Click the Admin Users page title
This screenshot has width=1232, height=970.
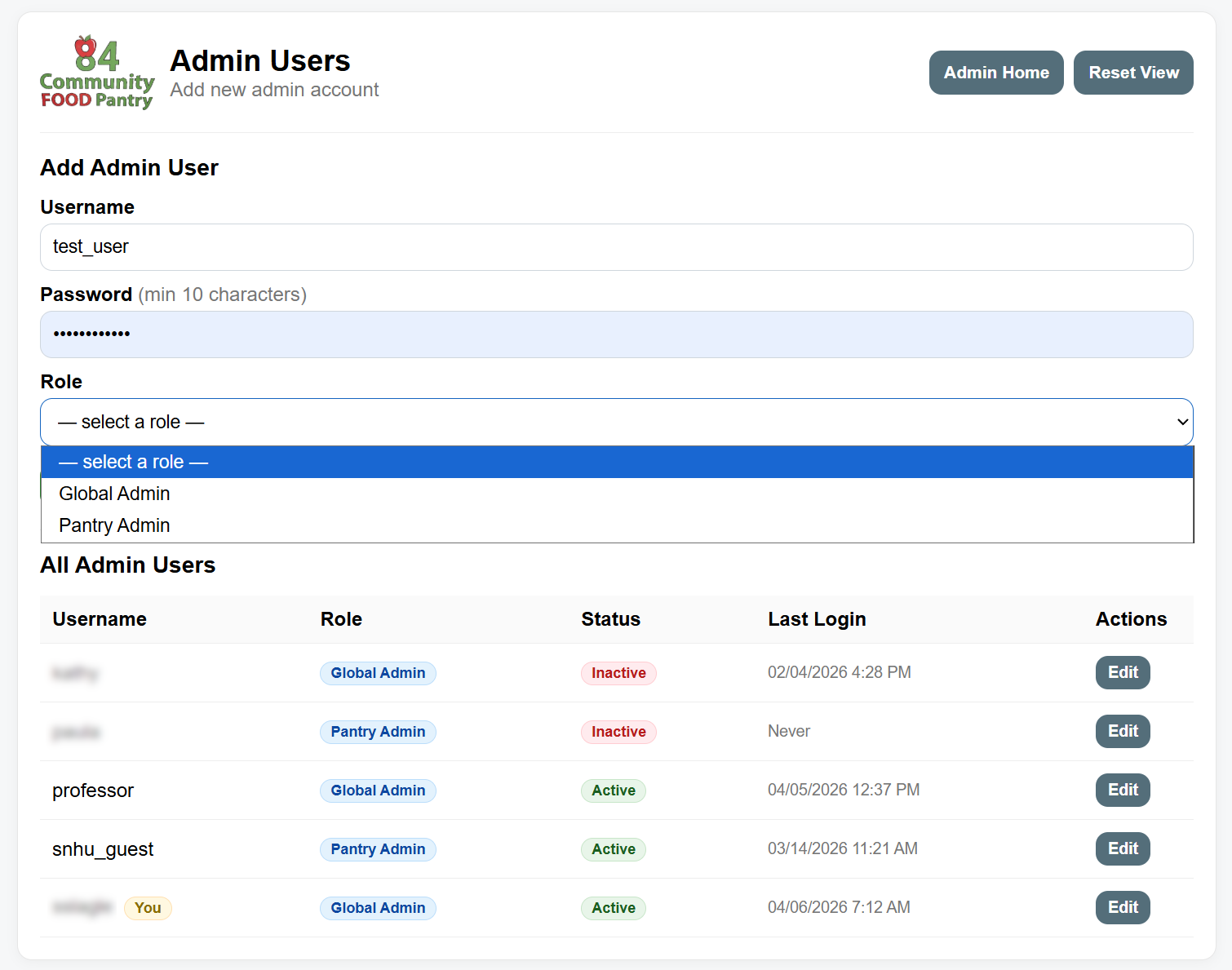point(260,60)
